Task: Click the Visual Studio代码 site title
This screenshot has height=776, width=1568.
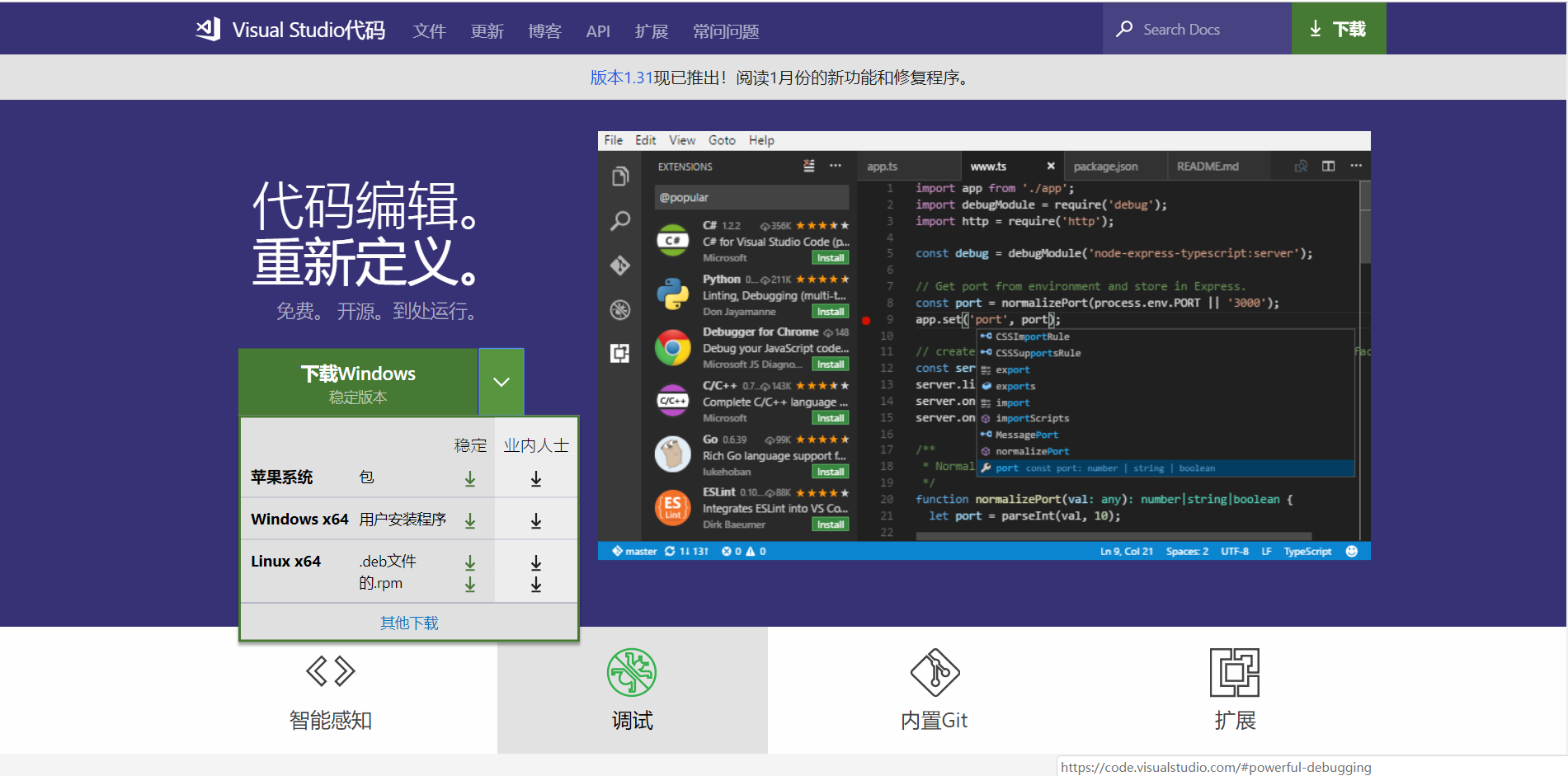Action: pos(308,30)
